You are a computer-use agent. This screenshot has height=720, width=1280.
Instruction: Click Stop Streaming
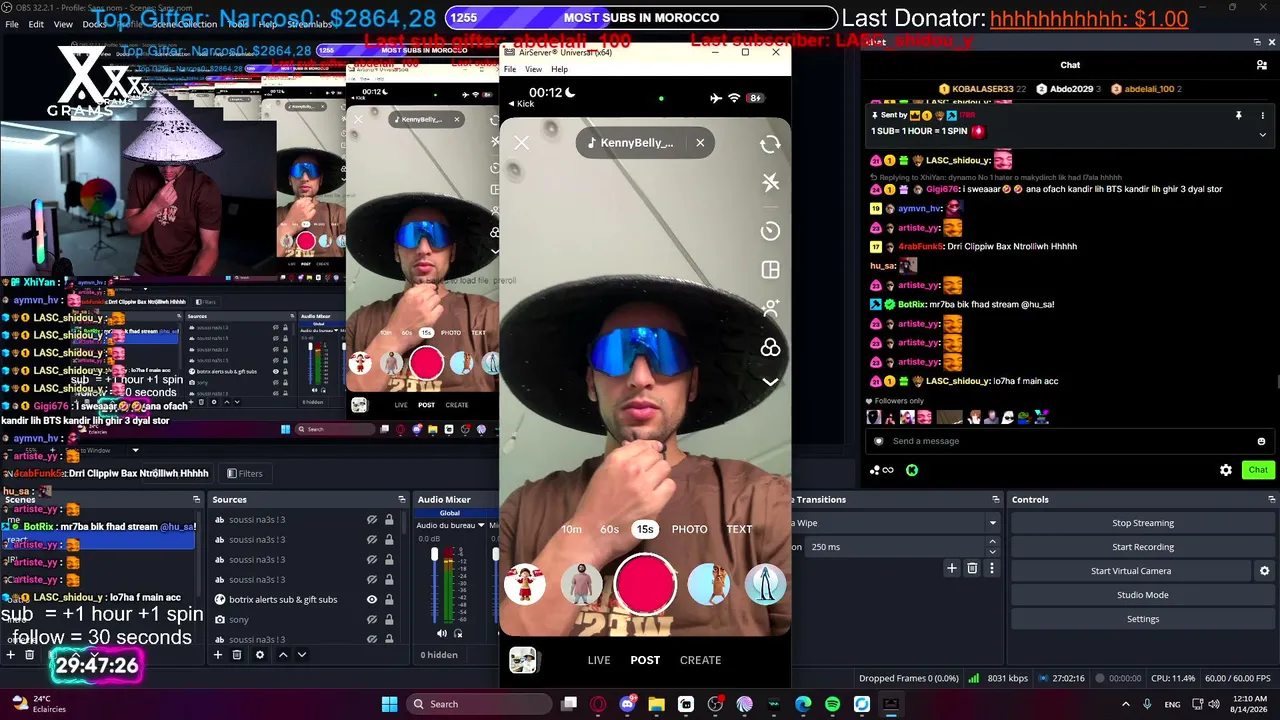pyautogui.click(x=1143, y=523)
